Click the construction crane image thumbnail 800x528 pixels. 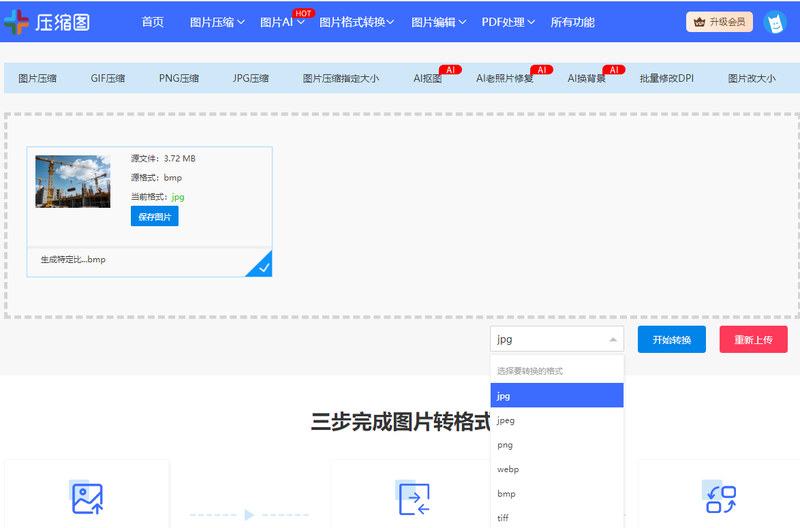tap(73, 181)
